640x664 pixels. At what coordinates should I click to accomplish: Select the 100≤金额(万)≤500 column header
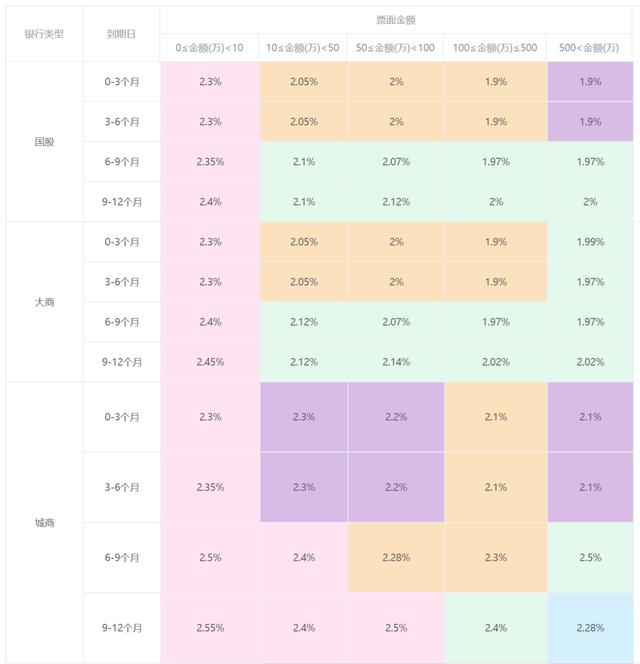pyautogui.click(x=495, y=48)
